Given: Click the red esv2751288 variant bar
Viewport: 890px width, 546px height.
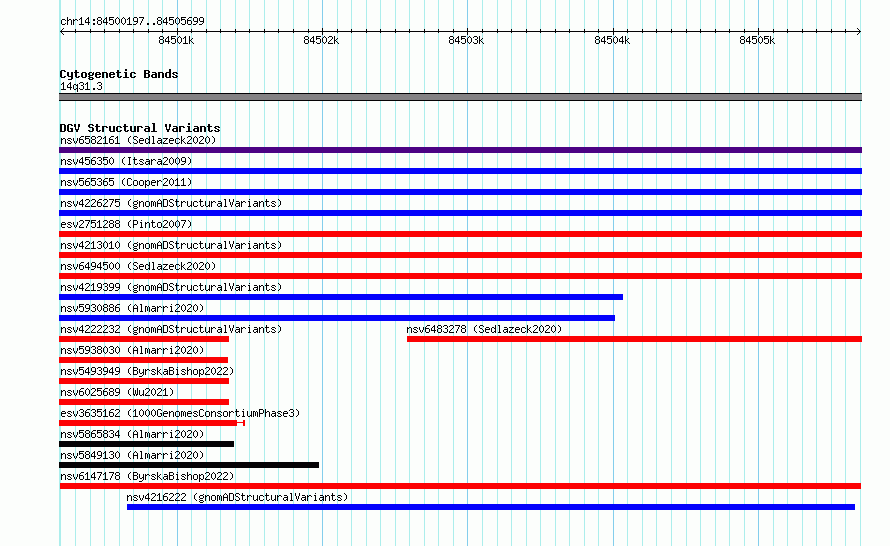Looking at the screenshot, I should coord(460,234).
